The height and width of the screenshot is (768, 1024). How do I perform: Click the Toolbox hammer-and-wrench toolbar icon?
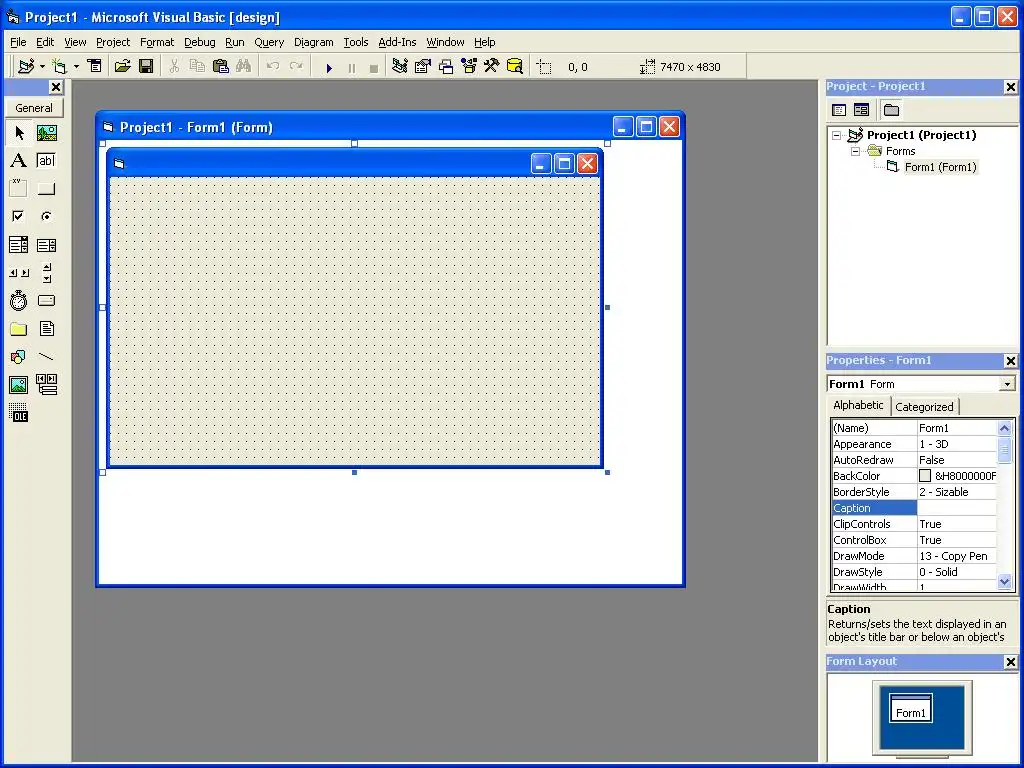(491, 66)
